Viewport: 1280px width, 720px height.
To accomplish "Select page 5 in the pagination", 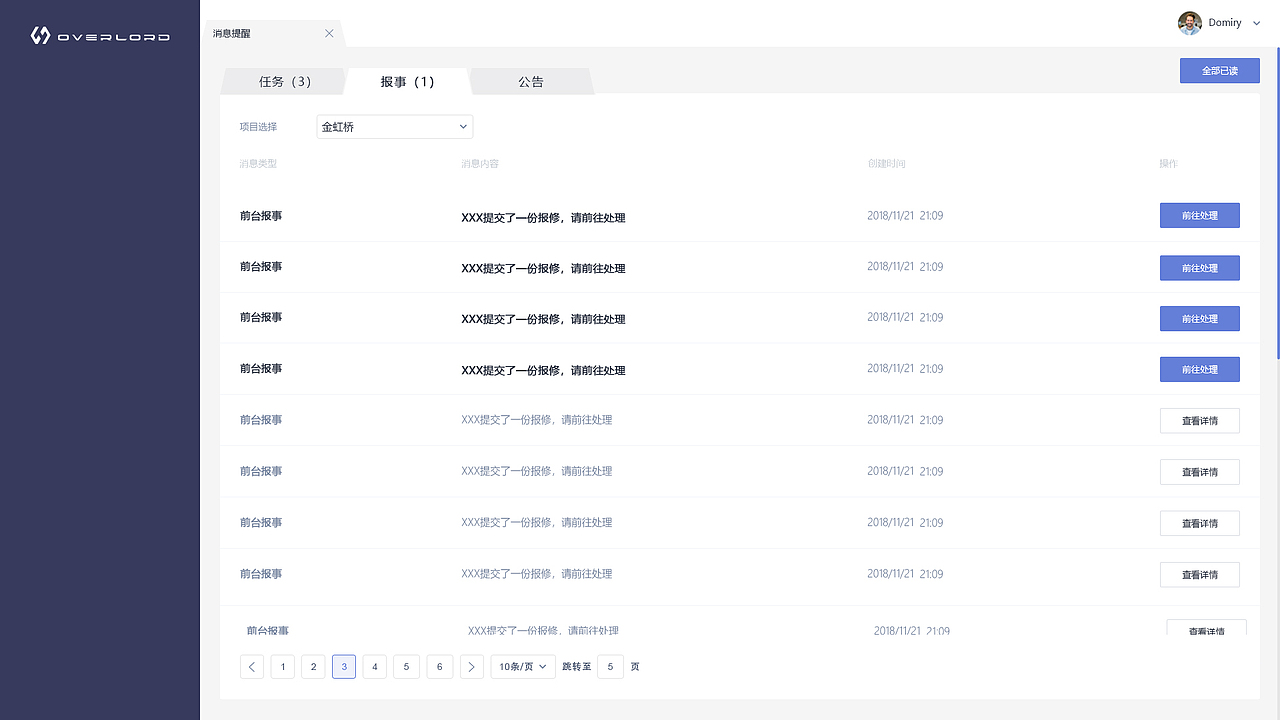I will tap(406, 666).
